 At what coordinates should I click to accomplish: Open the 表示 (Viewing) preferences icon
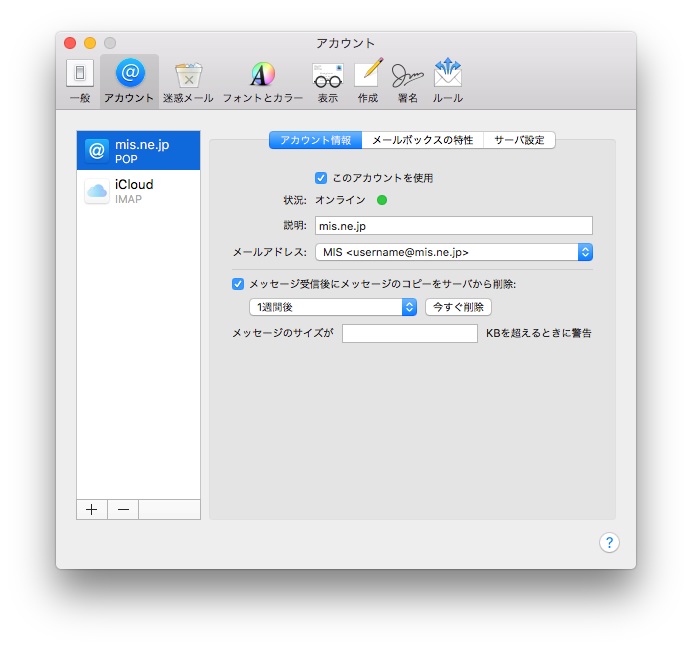pos(327,83)
